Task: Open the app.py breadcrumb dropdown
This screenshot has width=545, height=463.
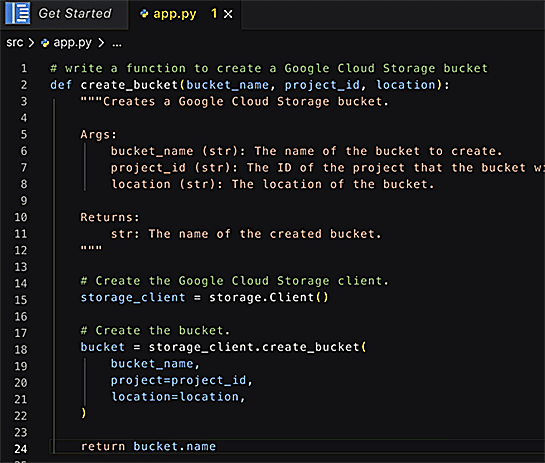Action: coord(72,43)
